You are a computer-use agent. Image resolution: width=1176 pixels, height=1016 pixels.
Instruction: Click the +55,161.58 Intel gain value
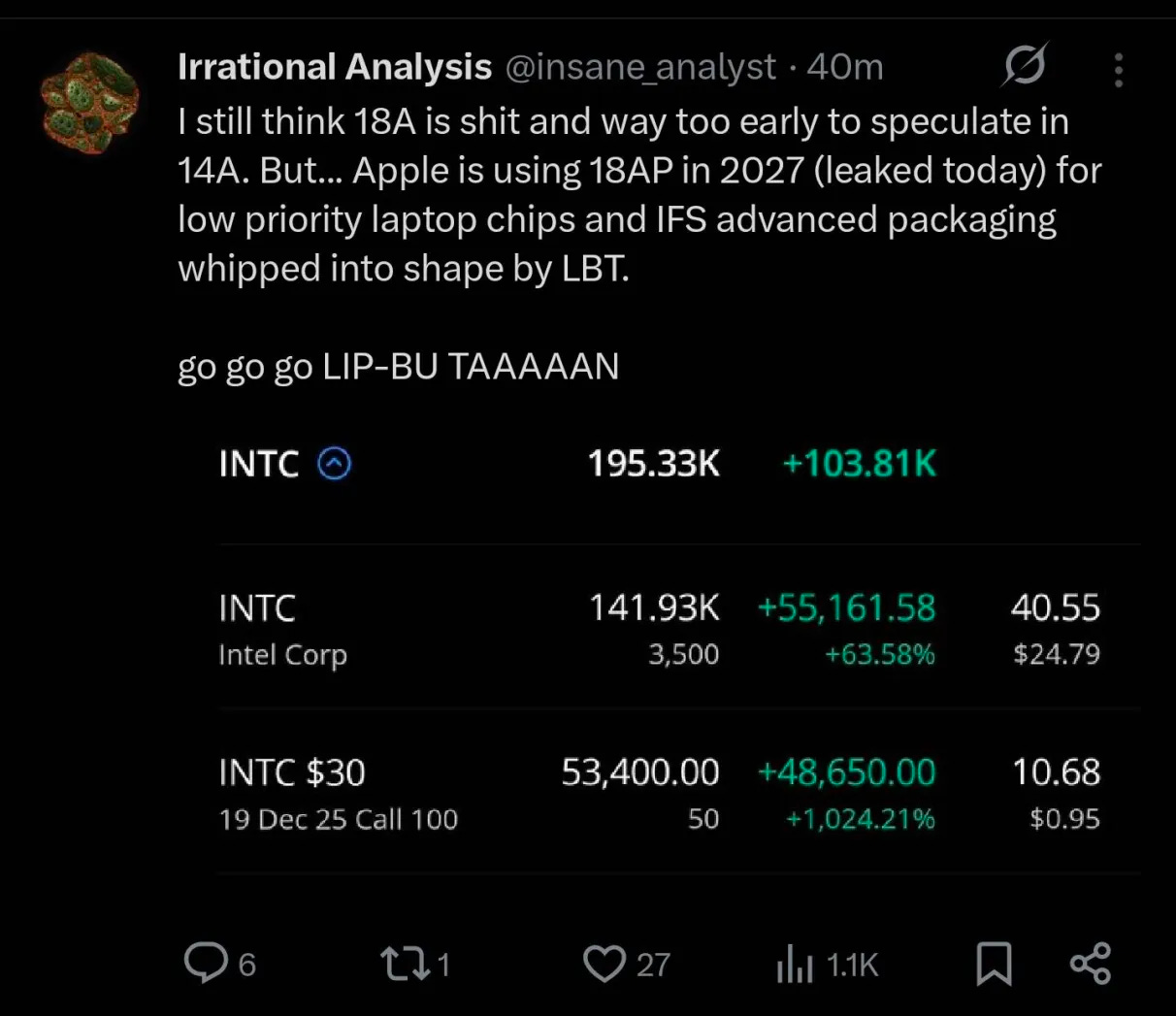[846, 608]
